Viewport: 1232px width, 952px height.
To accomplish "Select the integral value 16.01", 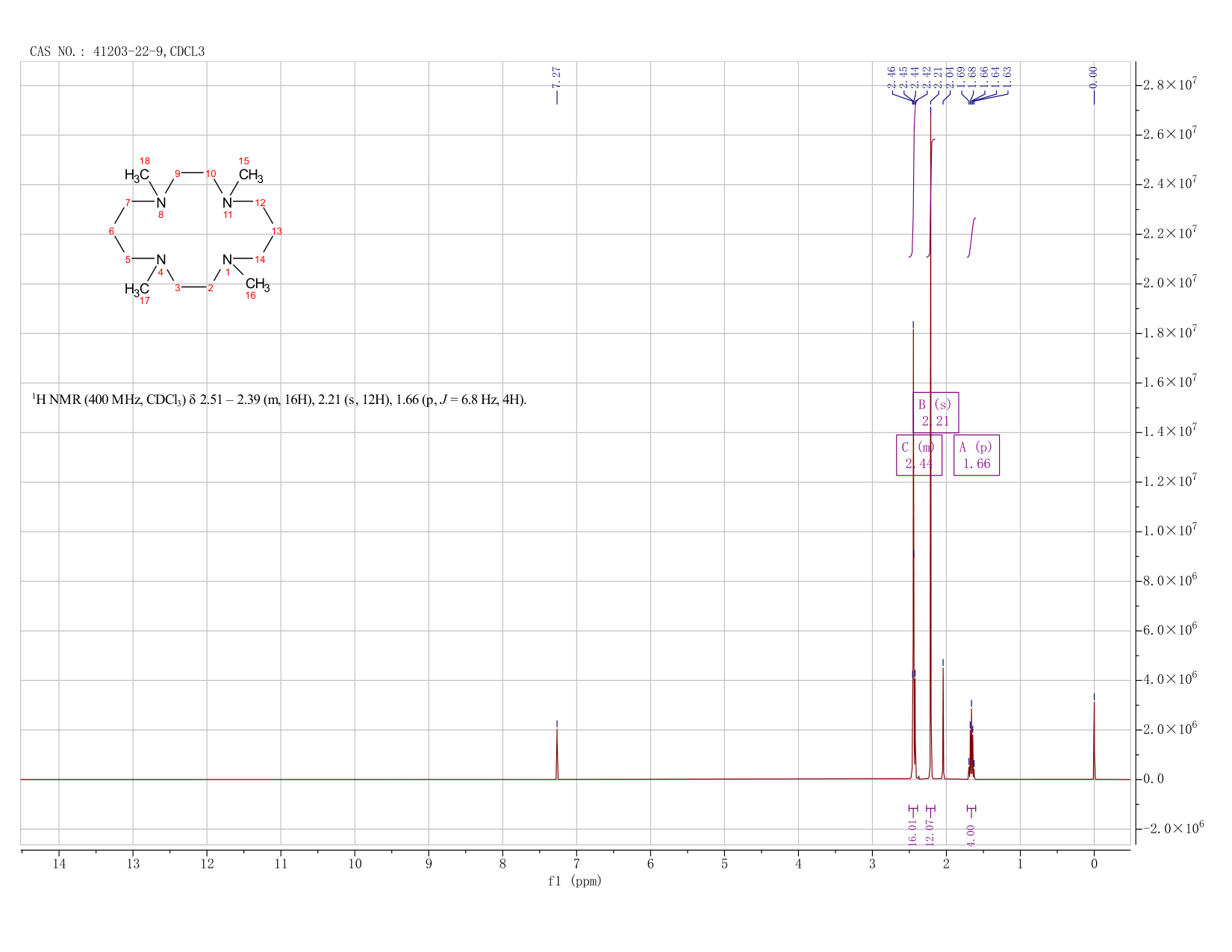I will tap(912, 832).
